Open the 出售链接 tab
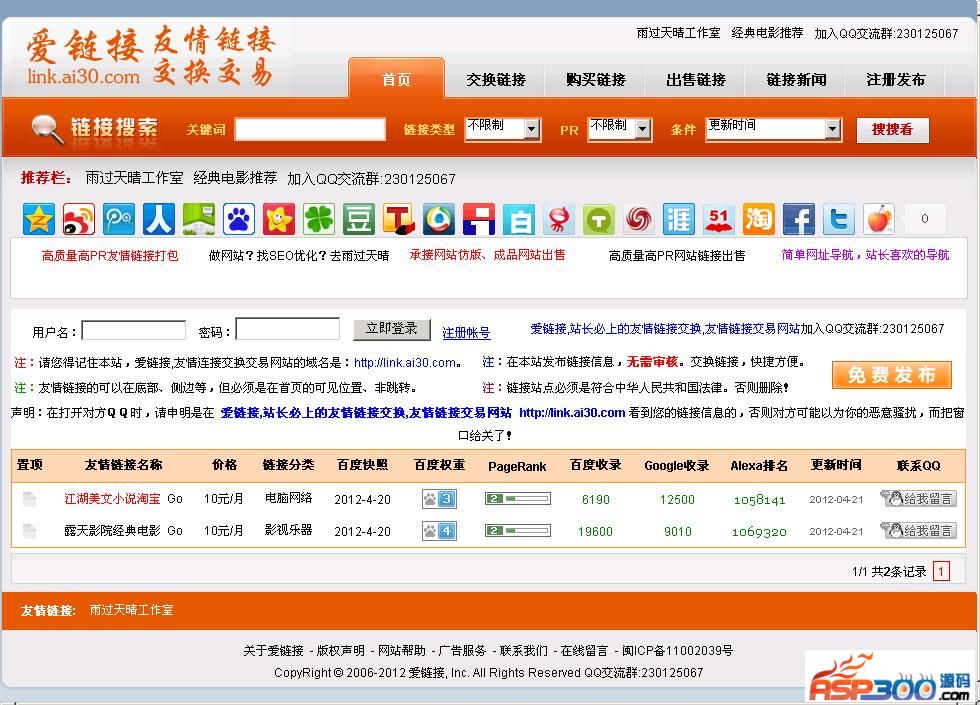 tap(696, 79)
